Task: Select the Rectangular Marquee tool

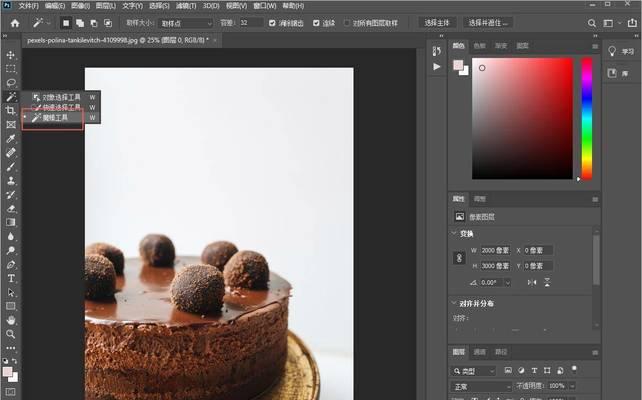Action: (x=11, y=69)
